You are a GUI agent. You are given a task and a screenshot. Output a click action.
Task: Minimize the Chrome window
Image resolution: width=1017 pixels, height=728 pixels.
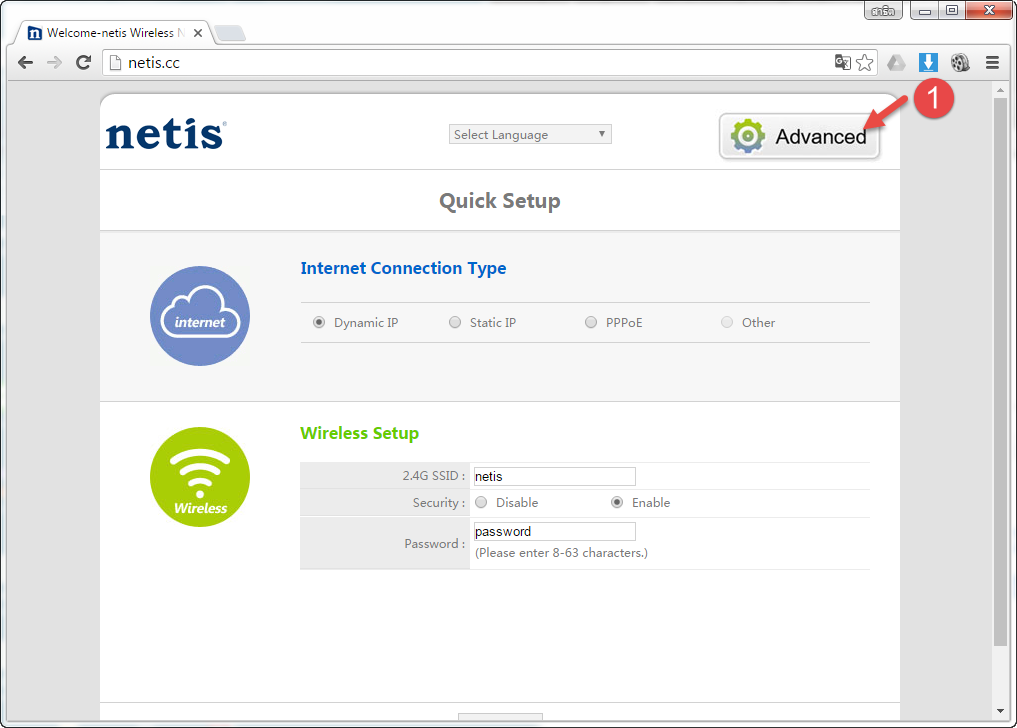[x=925, y=10]
